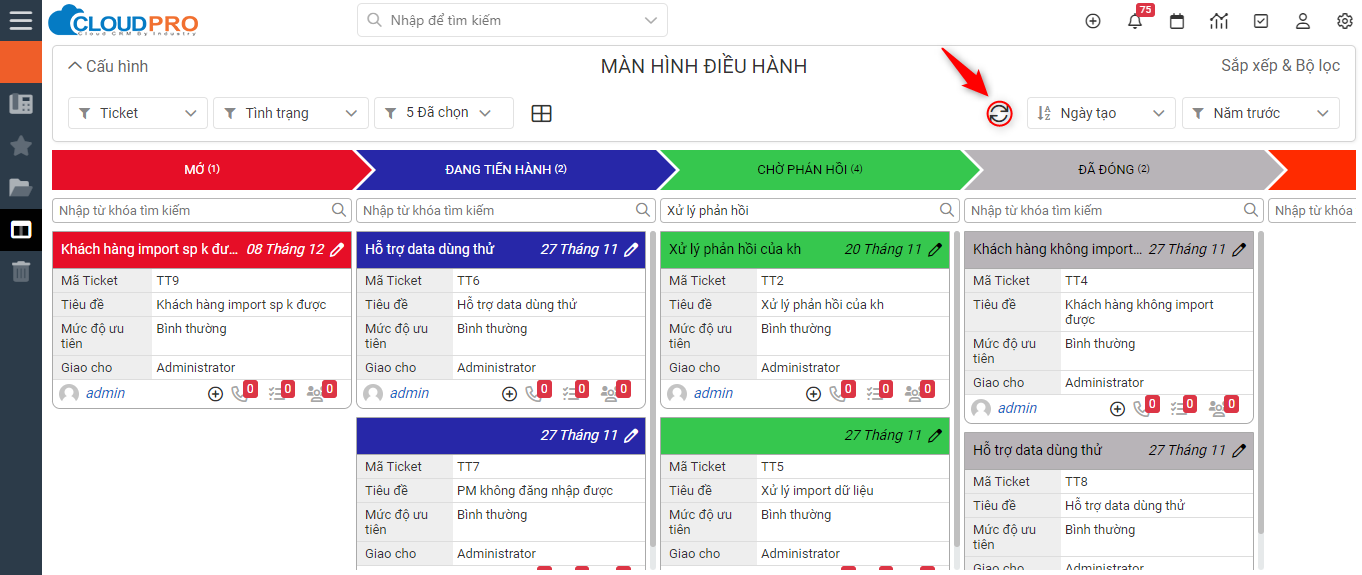1362x575 pixels.
Task: Click search magnifier in MỞ column filter
Action: (340, 210)
